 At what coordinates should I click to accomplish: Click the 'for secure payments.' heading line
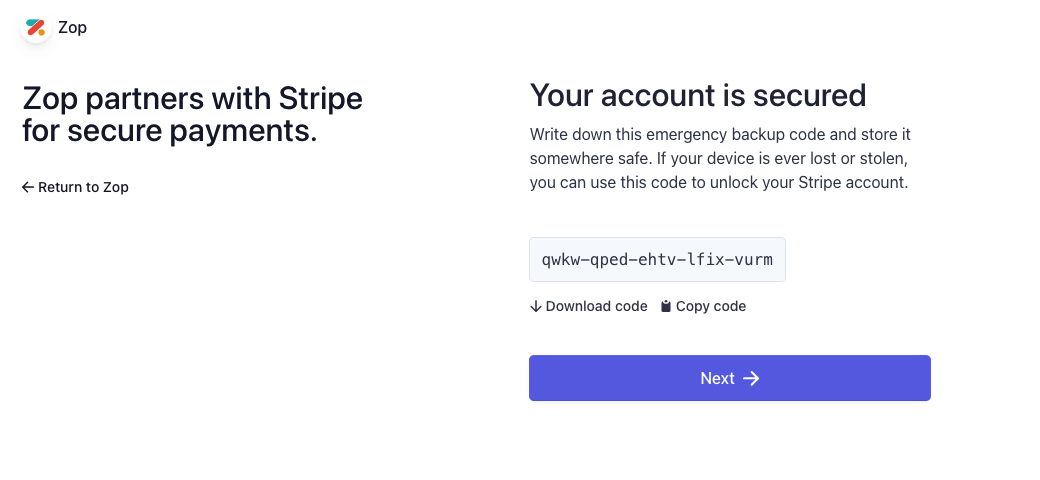pos(170,131)
